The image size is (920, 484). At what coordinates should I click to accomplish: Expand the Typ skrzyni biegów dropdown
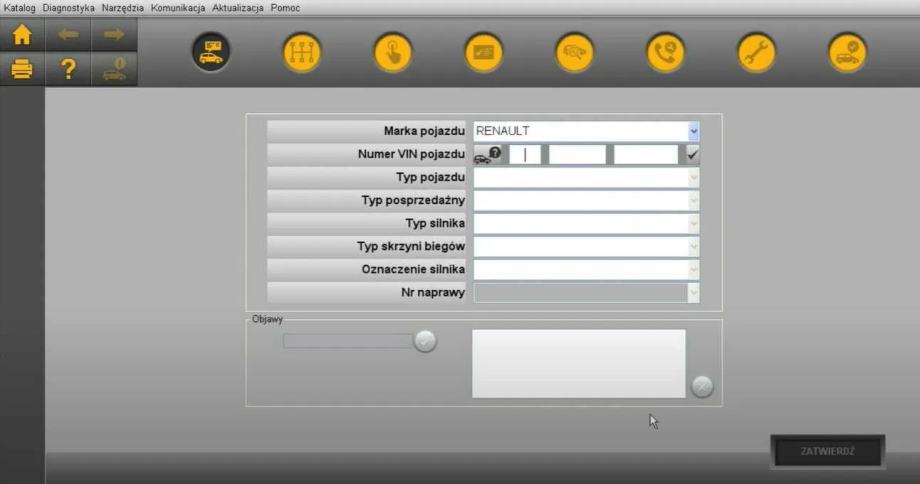694,246
